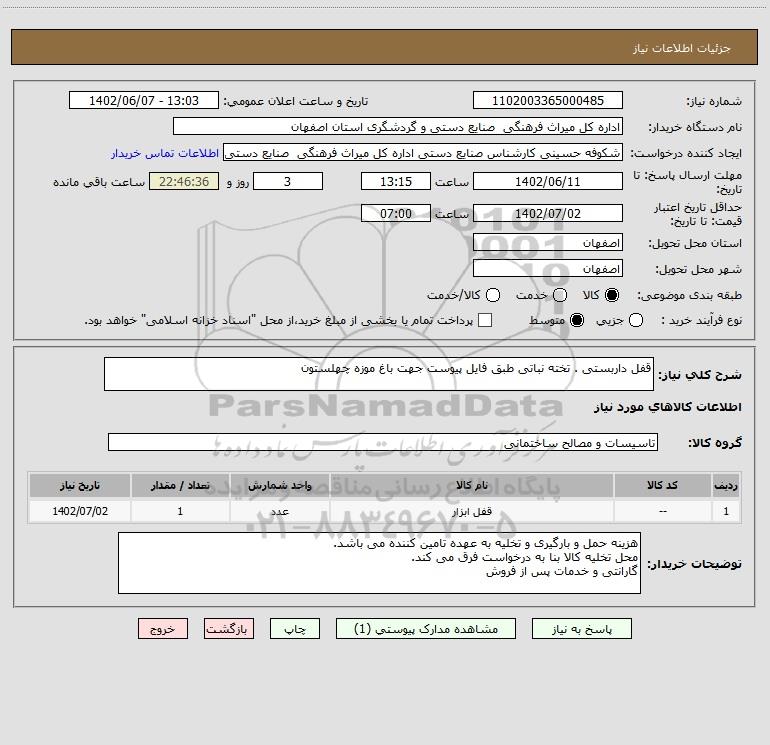770x745 pixels.
Task: Click delivery city field اصفهان
Action: click(x=548, y=269)
